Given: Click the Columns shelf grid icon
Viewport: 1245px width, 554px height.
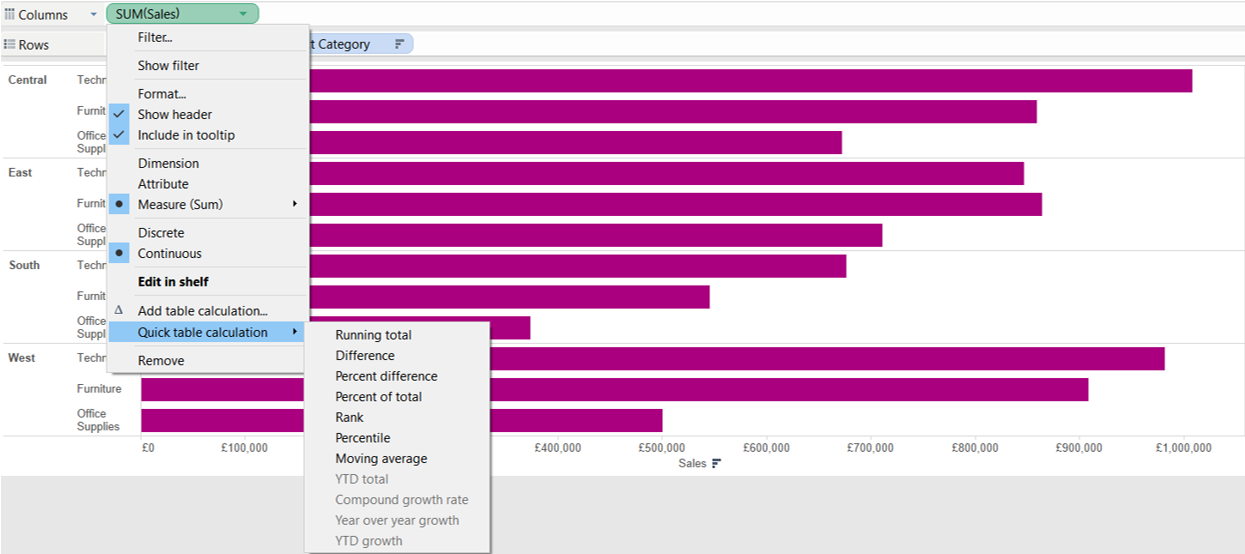Looking at the screenshot, I should point(10,15).
